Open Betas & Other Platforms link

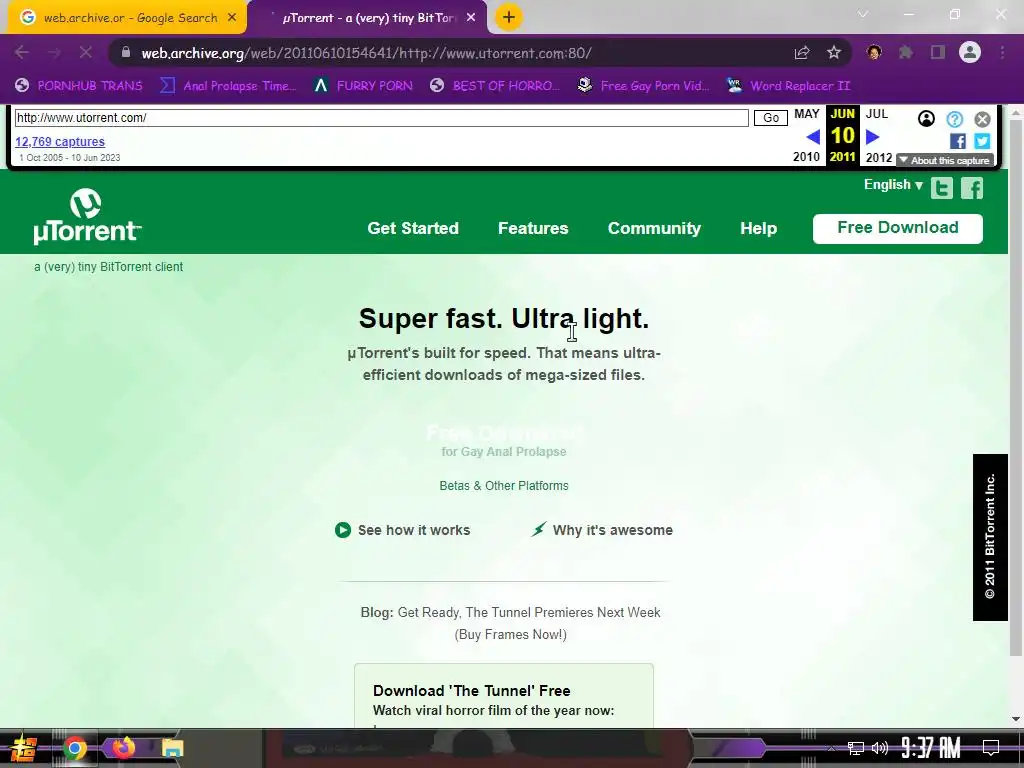pyautogui.click(x=504, y=485)
